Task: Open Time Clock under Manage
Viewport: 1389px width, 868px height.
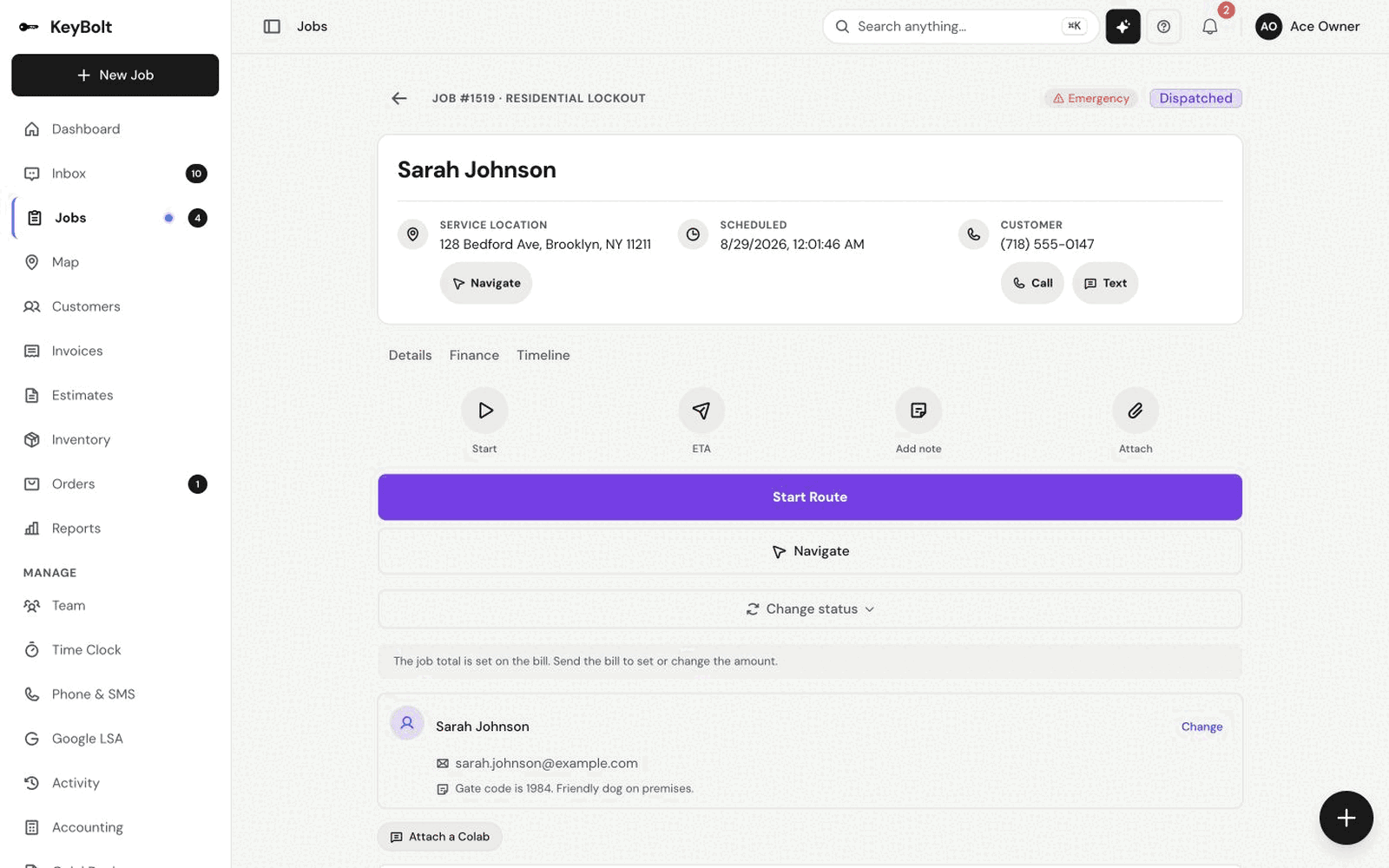Action: [x=115, y=650]
